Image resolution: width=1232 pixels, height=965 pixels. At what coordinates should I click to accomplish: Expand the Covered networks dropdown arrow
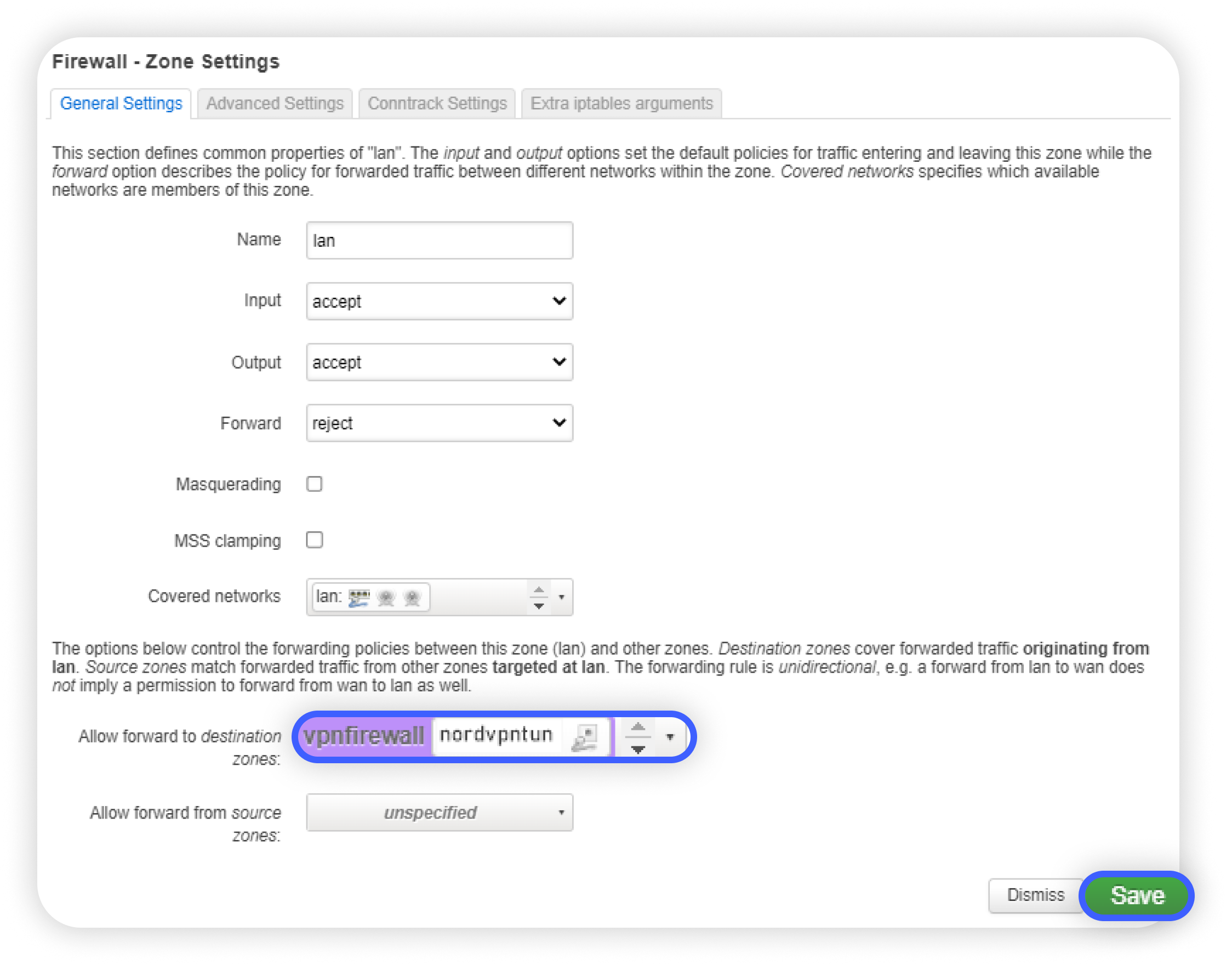pyautogui.click(x=561, y=597)
